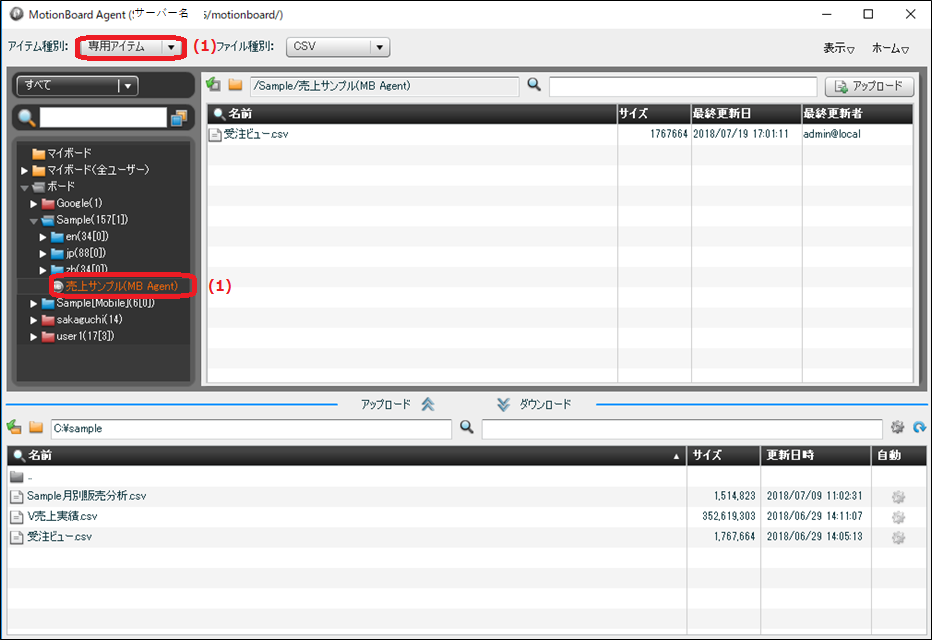Expand the user1(17[3]) folder
The height and width of the screenshot is (640, 932).
(x=34, y=337)
